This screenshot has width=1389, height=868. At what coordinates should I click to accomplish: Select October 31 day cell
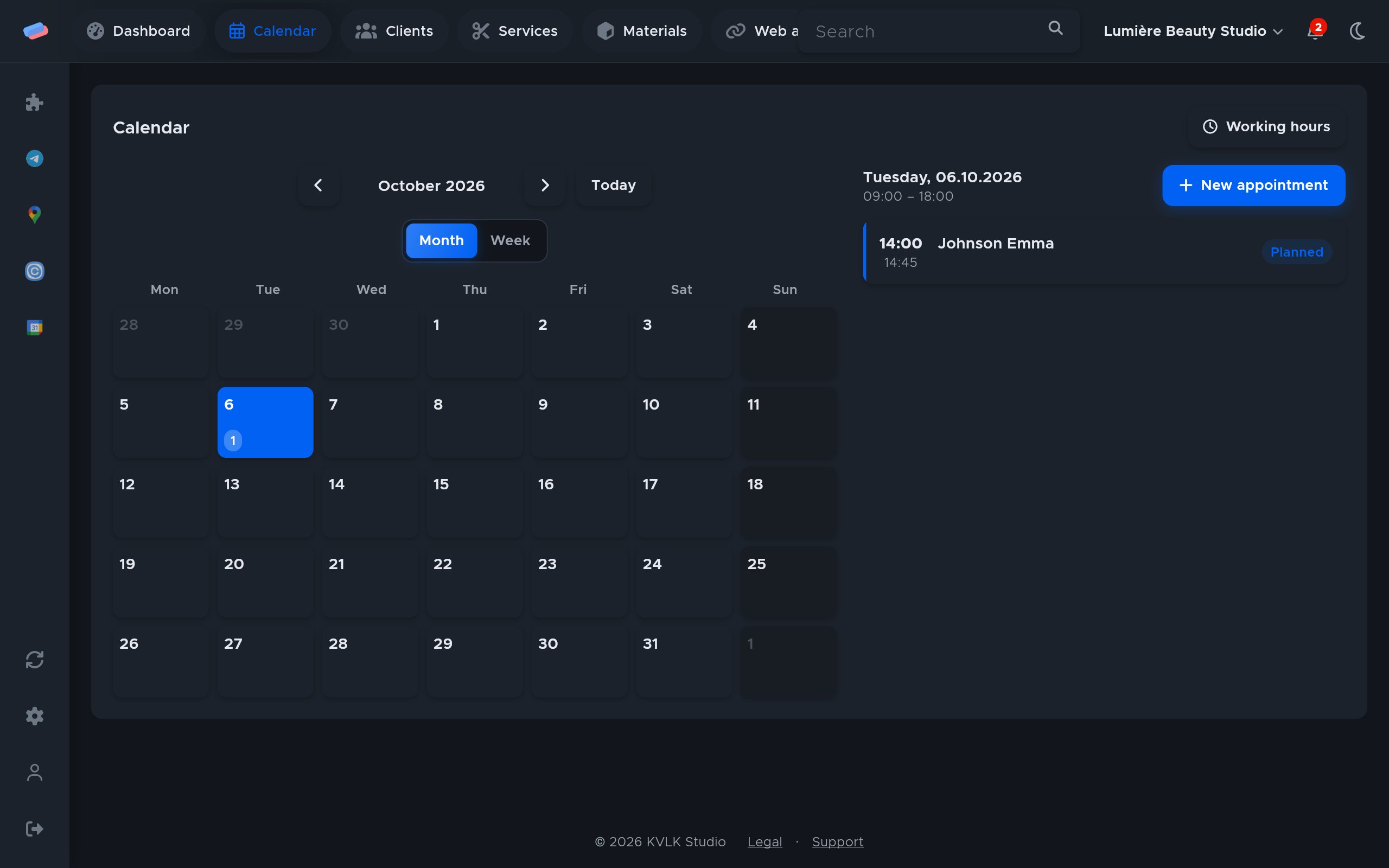[x=684, y=661]
